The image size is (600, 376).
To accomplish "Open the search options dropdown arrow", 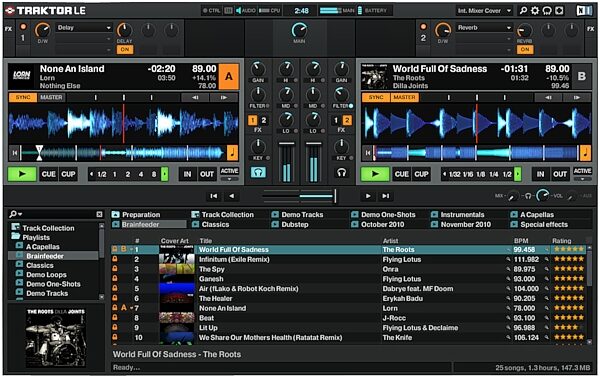I will tap(20, 214).
